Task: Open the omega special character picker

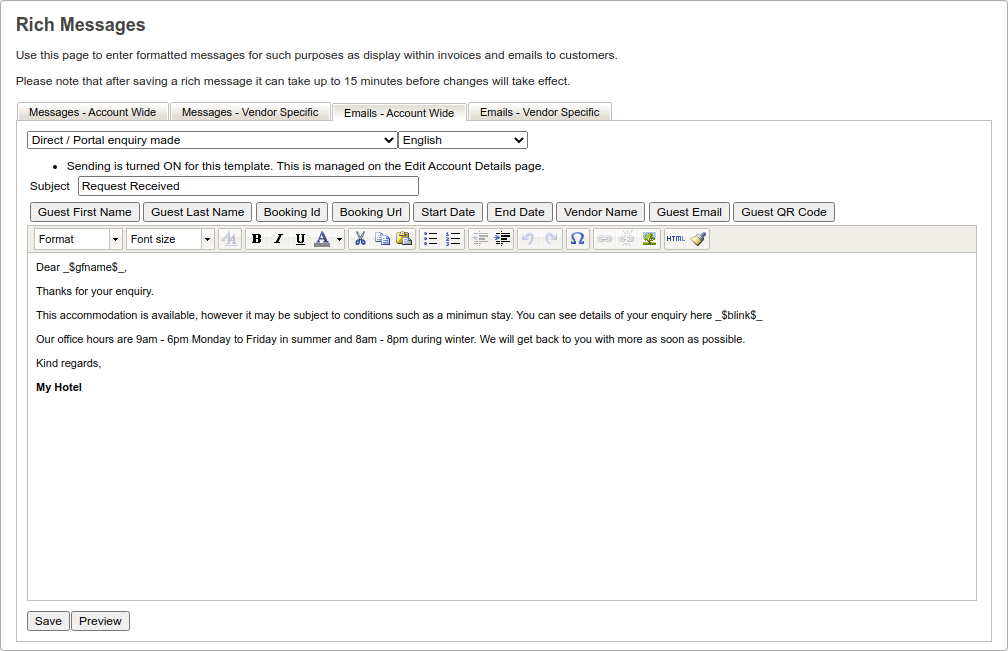Action: (x=577, y=239)
